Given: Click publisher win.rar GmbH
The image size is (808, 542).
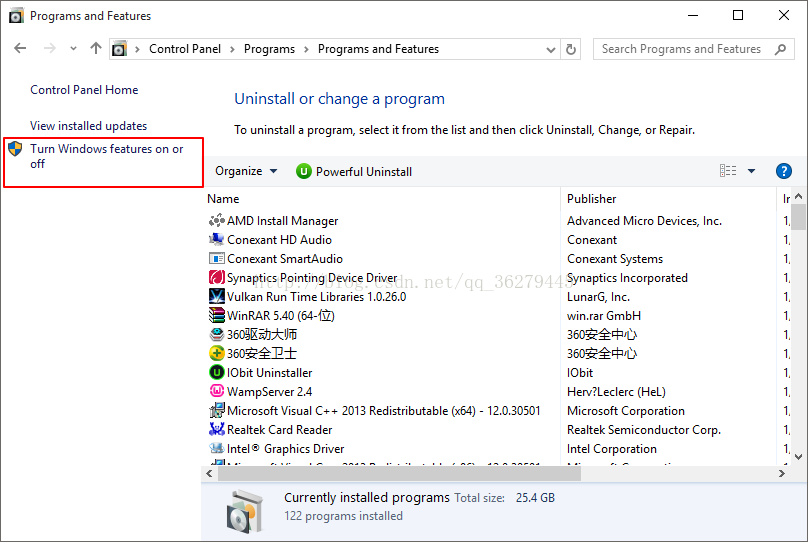Looking at the screenshot, I should point(604,316).
